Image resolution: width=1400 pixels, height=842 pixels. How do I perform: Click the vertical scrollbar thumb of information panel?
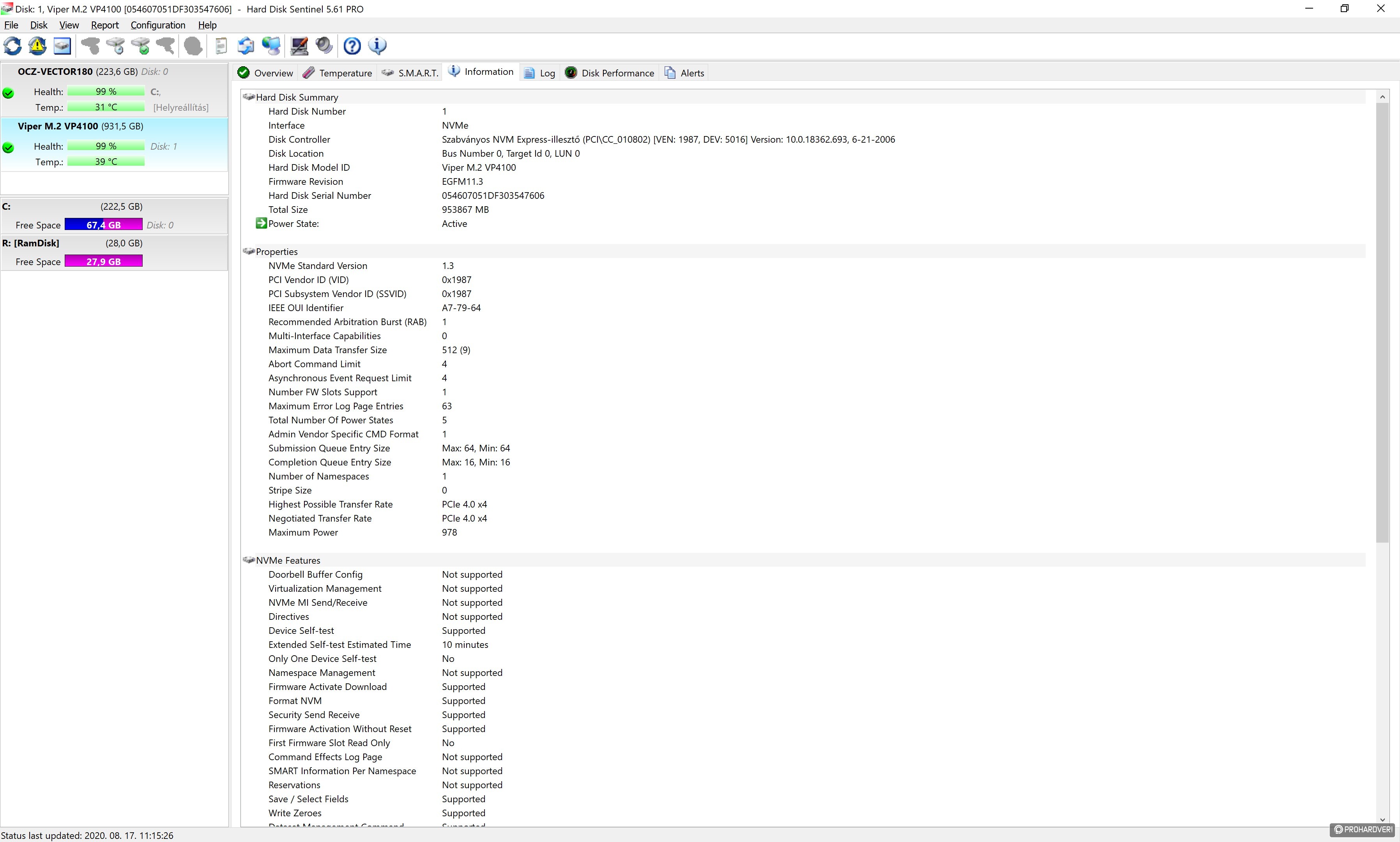click(x=1382, y=323)
